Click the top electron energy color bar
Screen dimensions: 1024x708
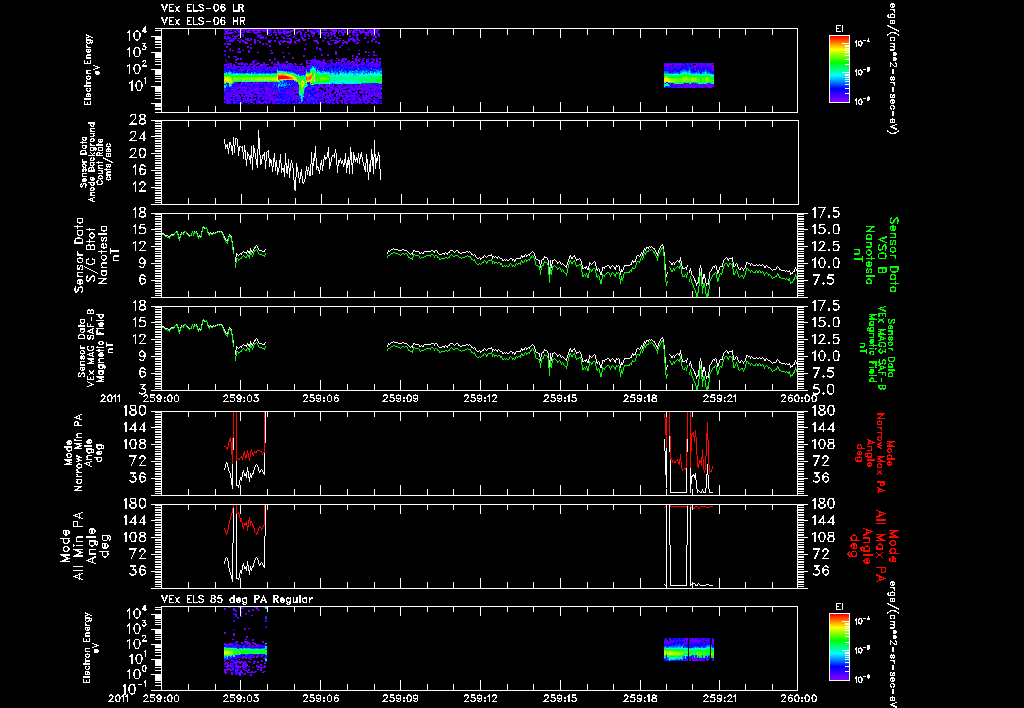pyautogui.click(x=839, y=69)
